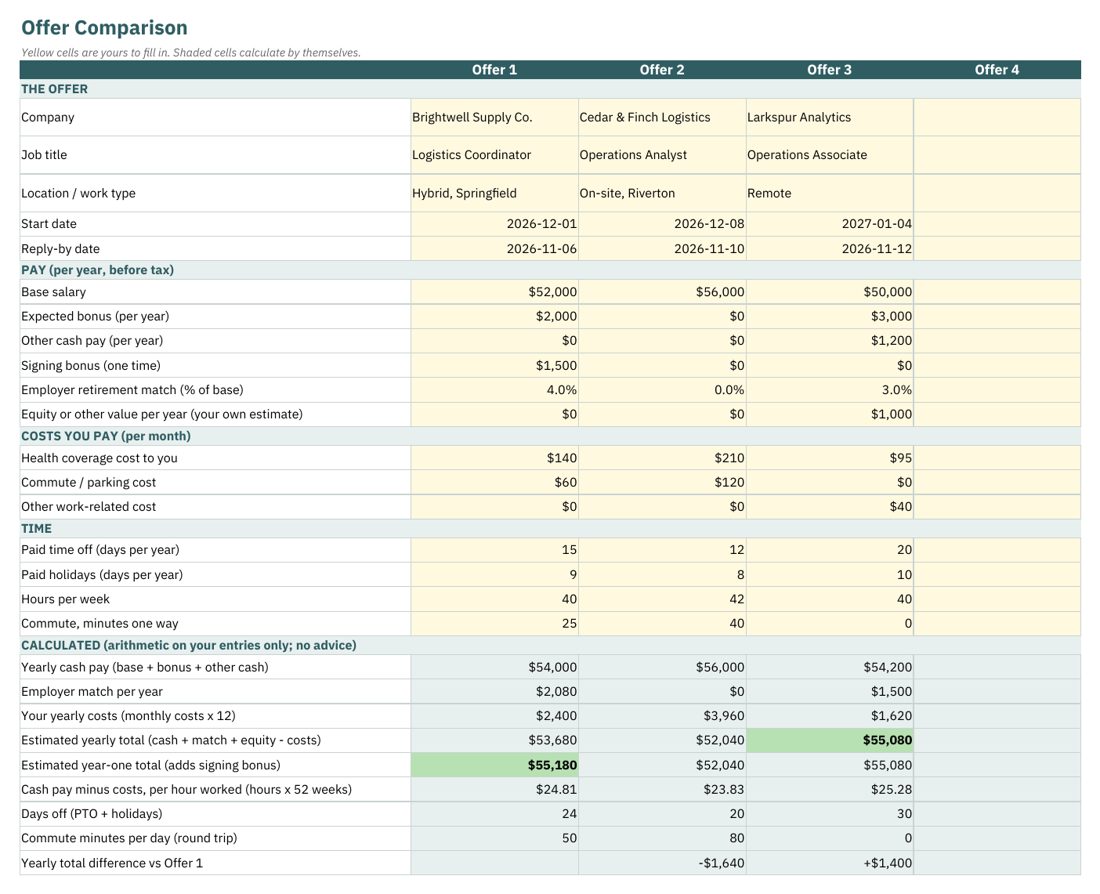Screen dimensions: 1100x894
Task: Click the Offer 1 column header
Action: (x=495, y=69)
